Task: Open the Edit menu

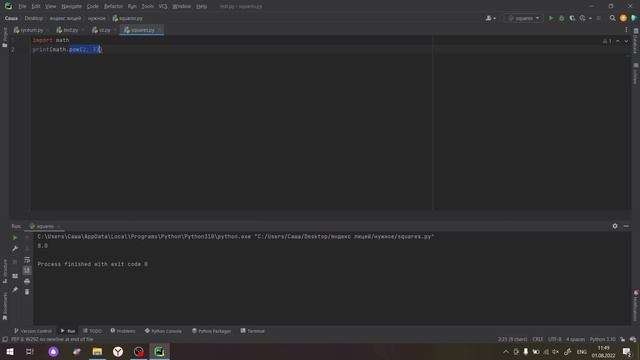Action: (36, 7)
